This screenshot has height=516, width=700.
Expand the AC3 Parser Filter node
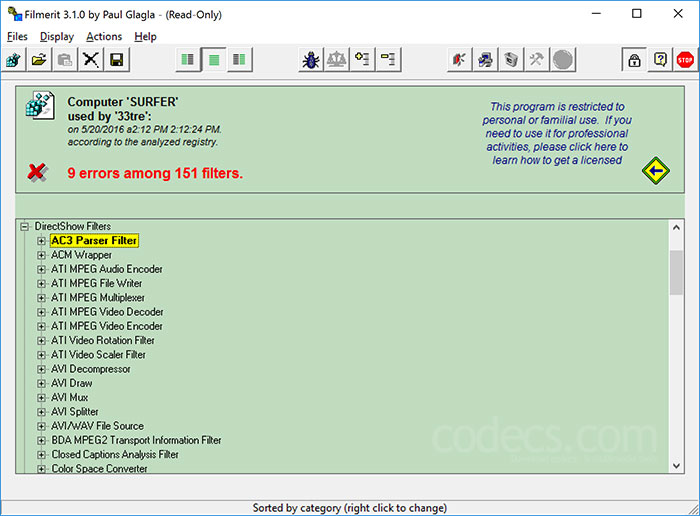(x=41, y=241)
